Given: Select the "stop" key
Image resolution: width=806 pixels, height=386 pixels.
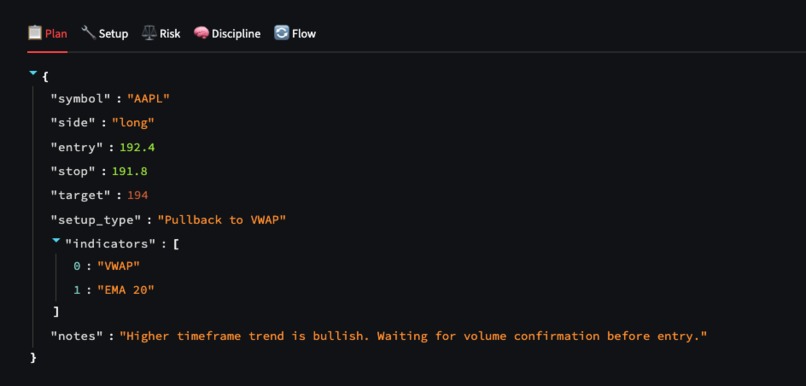Looking at the screenshot, I should pos(72,171).
